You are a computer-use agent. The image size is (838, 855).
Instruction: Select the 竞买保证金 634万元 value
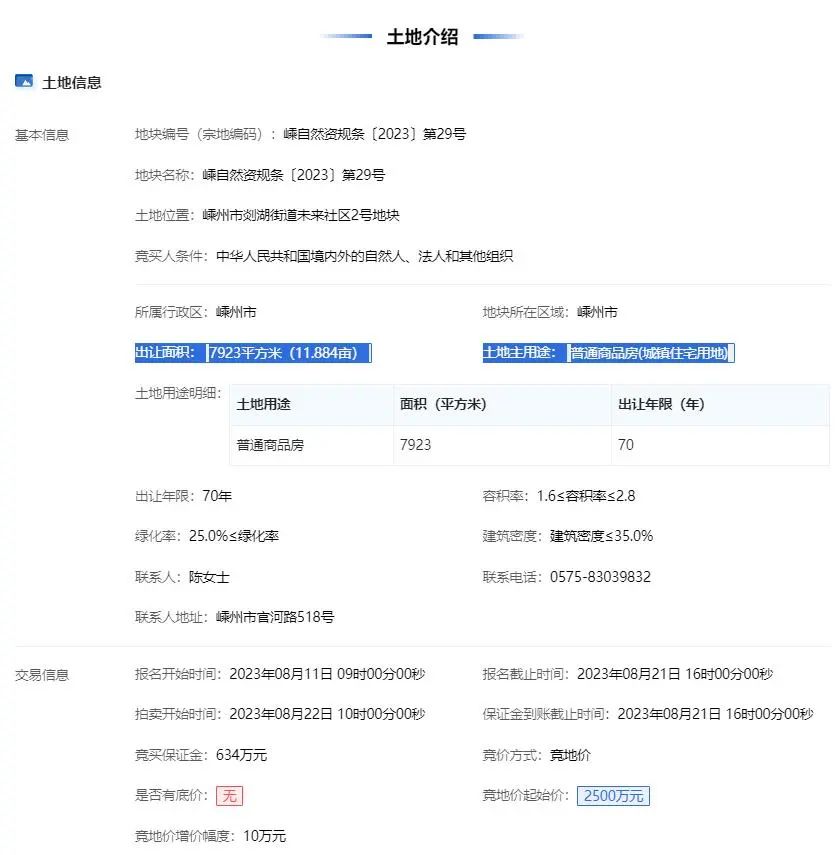pos(244,755)
